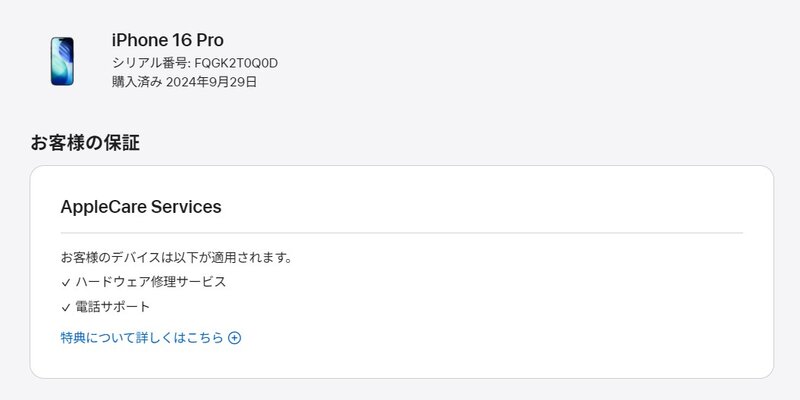Click the plus circle icon beside 特典について詳しくはこちら

pyautogui.click(x=235, y=338)
